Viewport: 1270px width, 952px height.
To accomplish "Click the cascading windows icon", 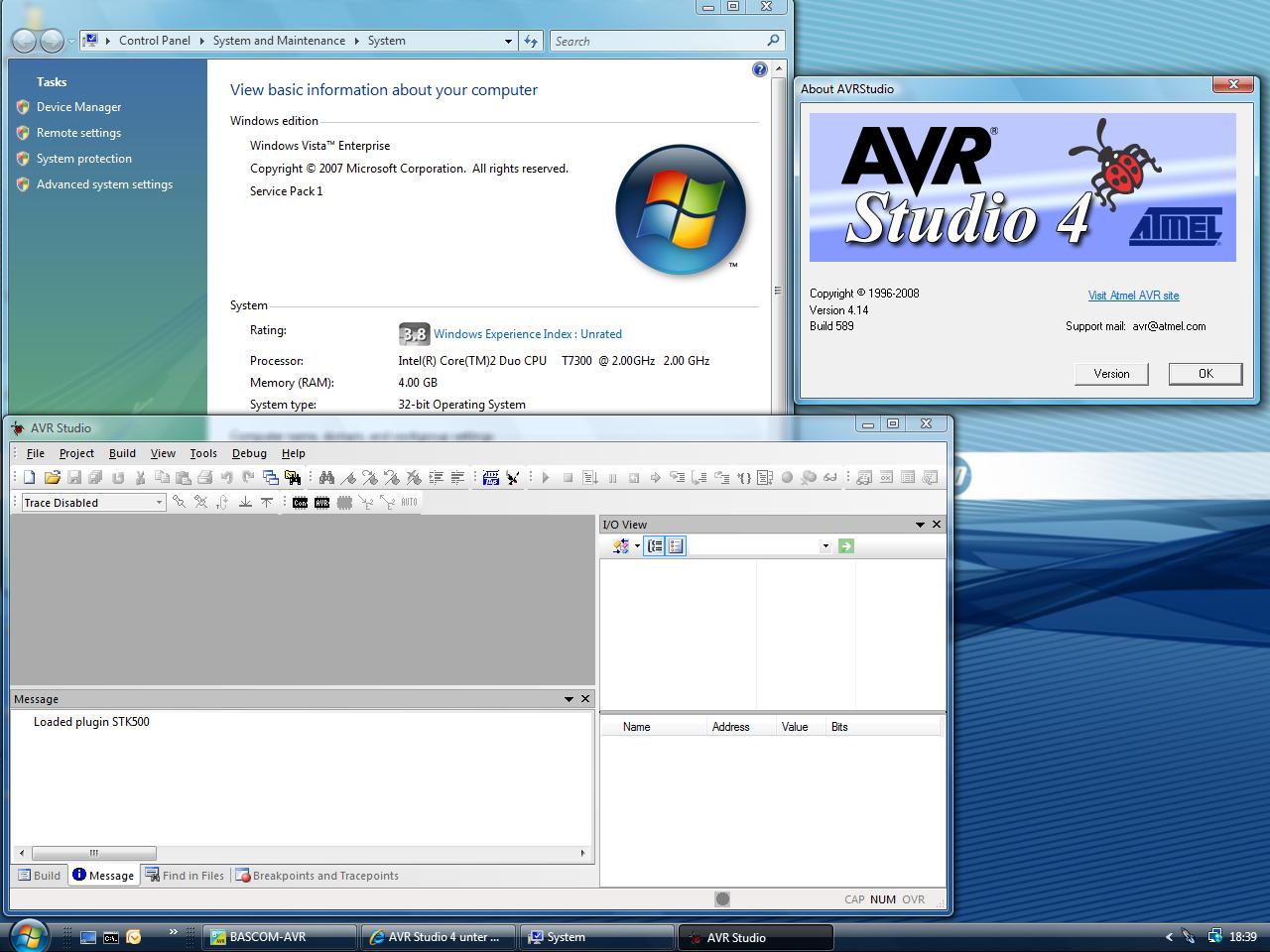I will pyautogui.click(x=270, y=478).
